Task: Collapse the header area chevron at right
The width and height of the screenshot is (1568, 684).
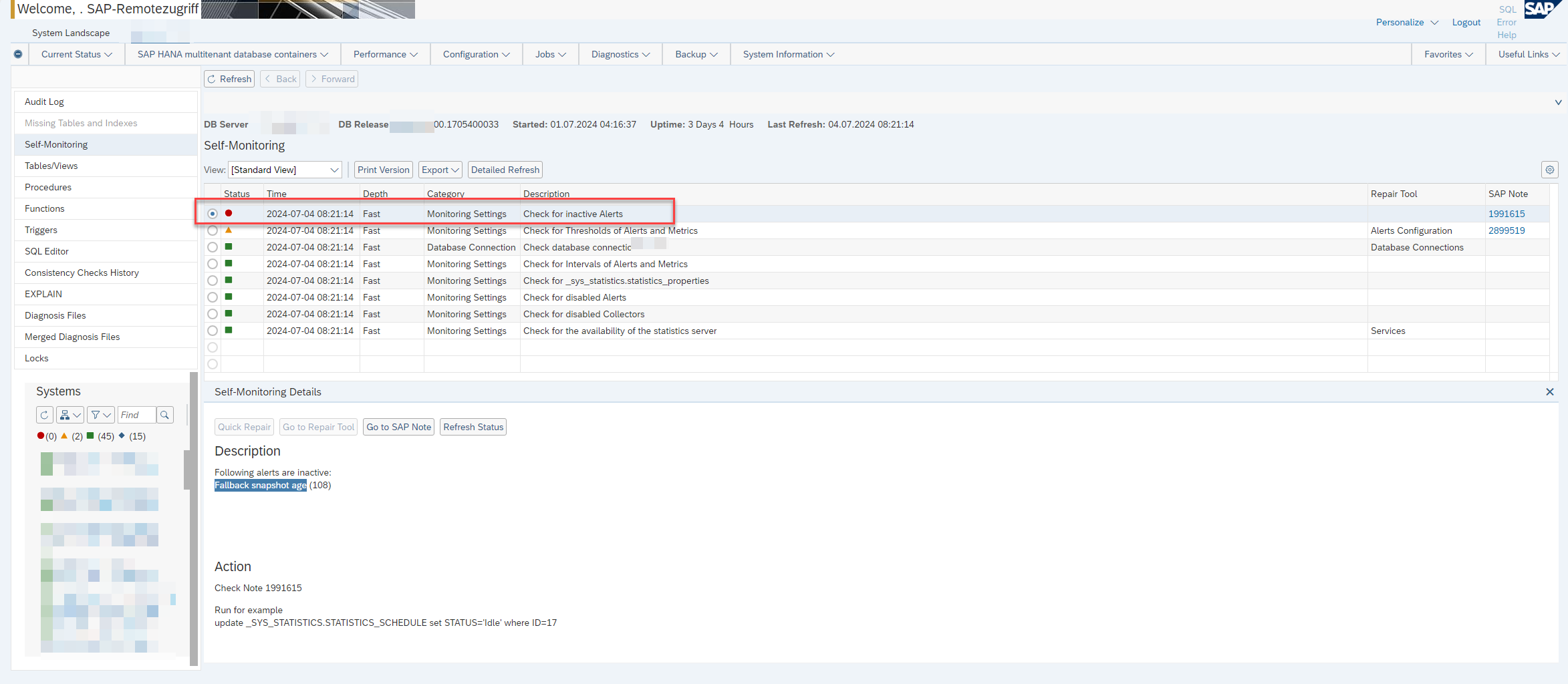Action: (1558, 102)
